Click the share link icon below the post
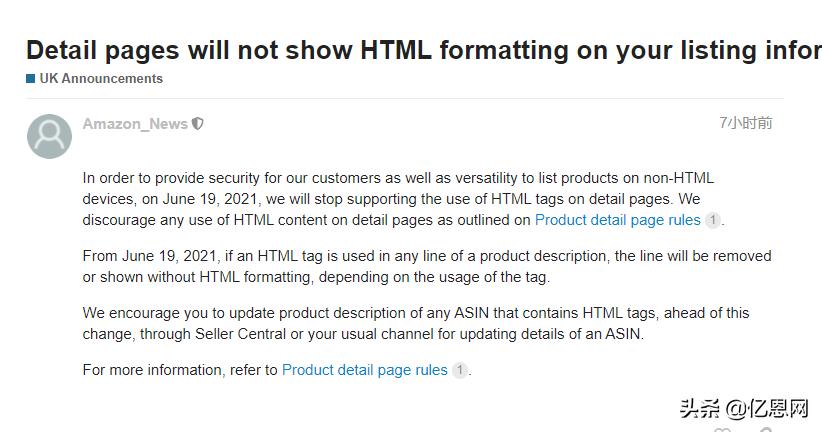Image resolution: width=822 pixels, height=432 pixels. 765,429
